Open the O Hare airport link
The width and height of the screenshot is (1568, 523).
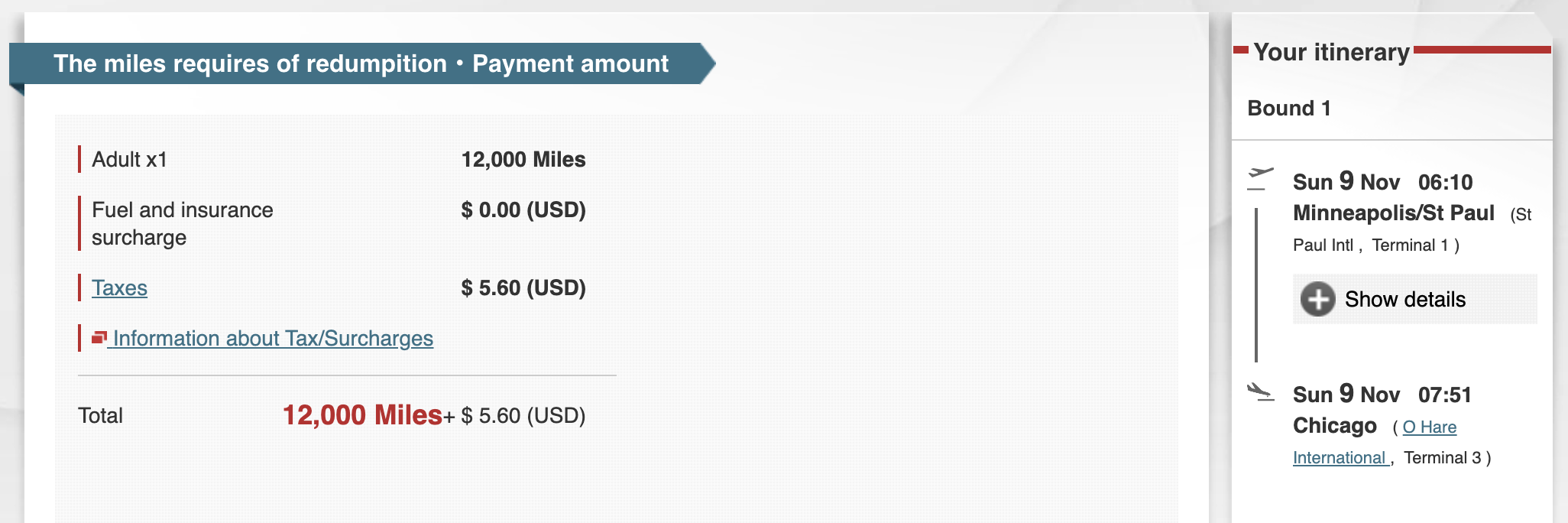point(1429,427)
